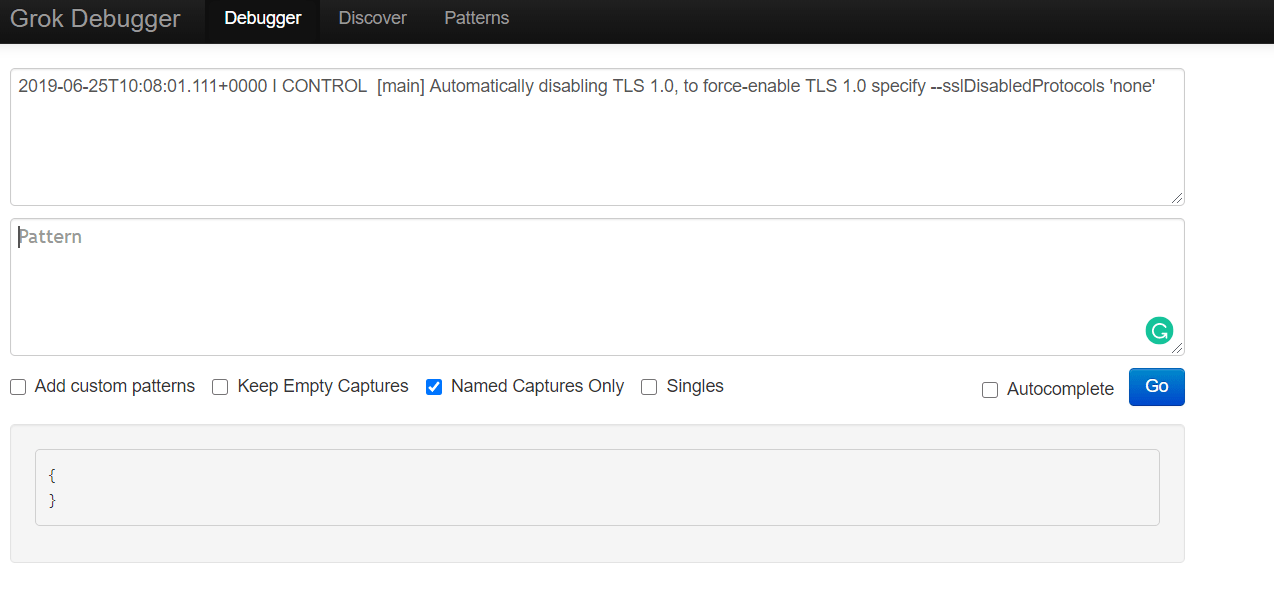This screenshot has height=598, width=1274.
Task: Click the log input textarea resize handle
Action: click(1177, 198)
